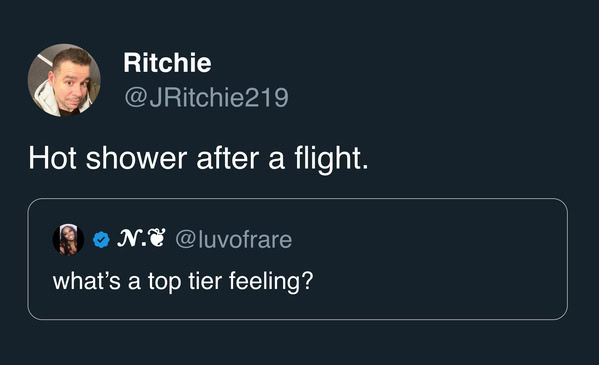Click the word 'feeling?' in the quoted tweet

tap(271, 281)
